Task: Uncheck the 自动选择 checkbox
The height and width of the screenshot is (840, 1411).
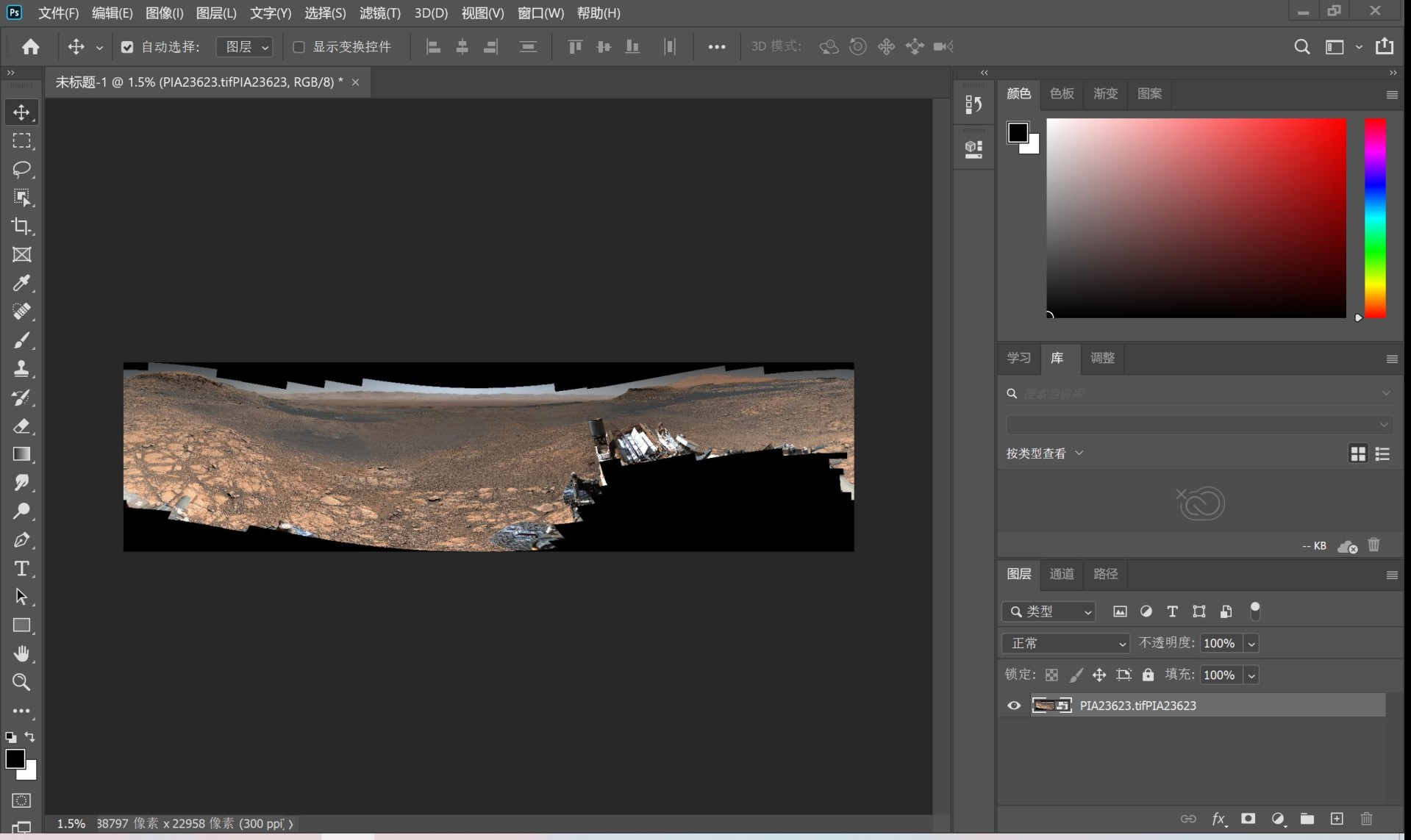Action: (x=127, y=47)
